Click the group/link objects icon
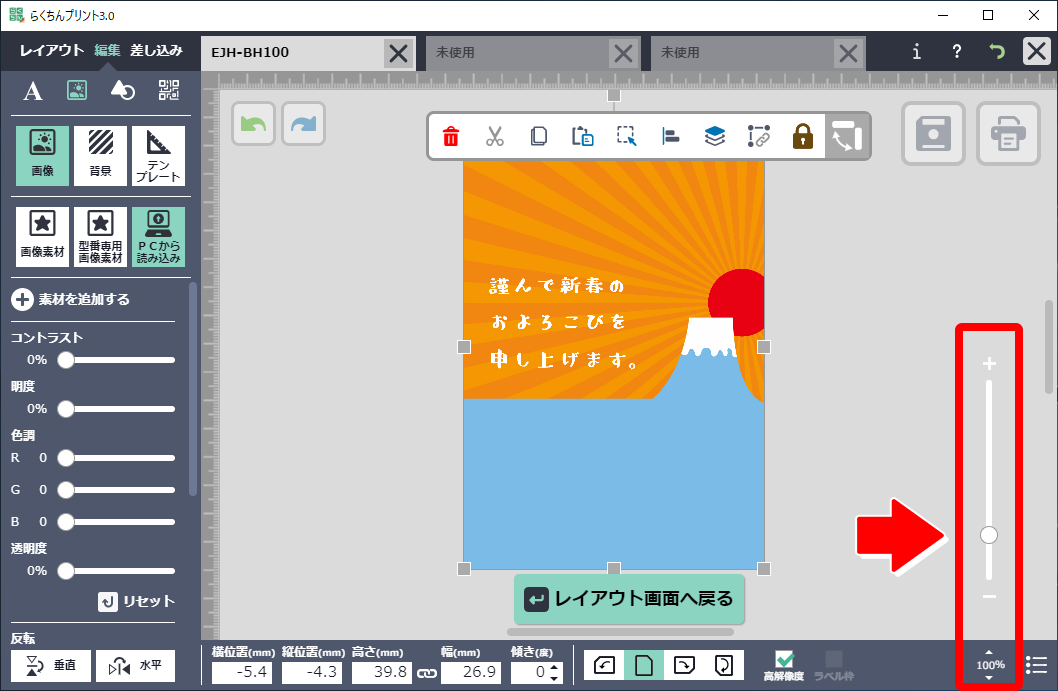 click(x=758, y=136)
